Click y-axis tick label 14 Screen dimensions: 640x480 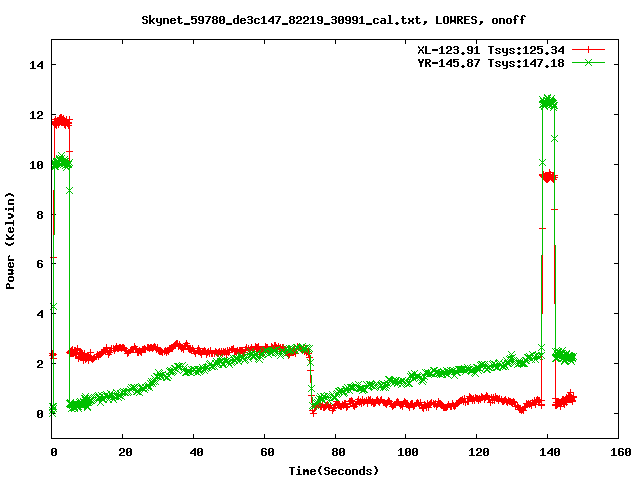(36, 65)
